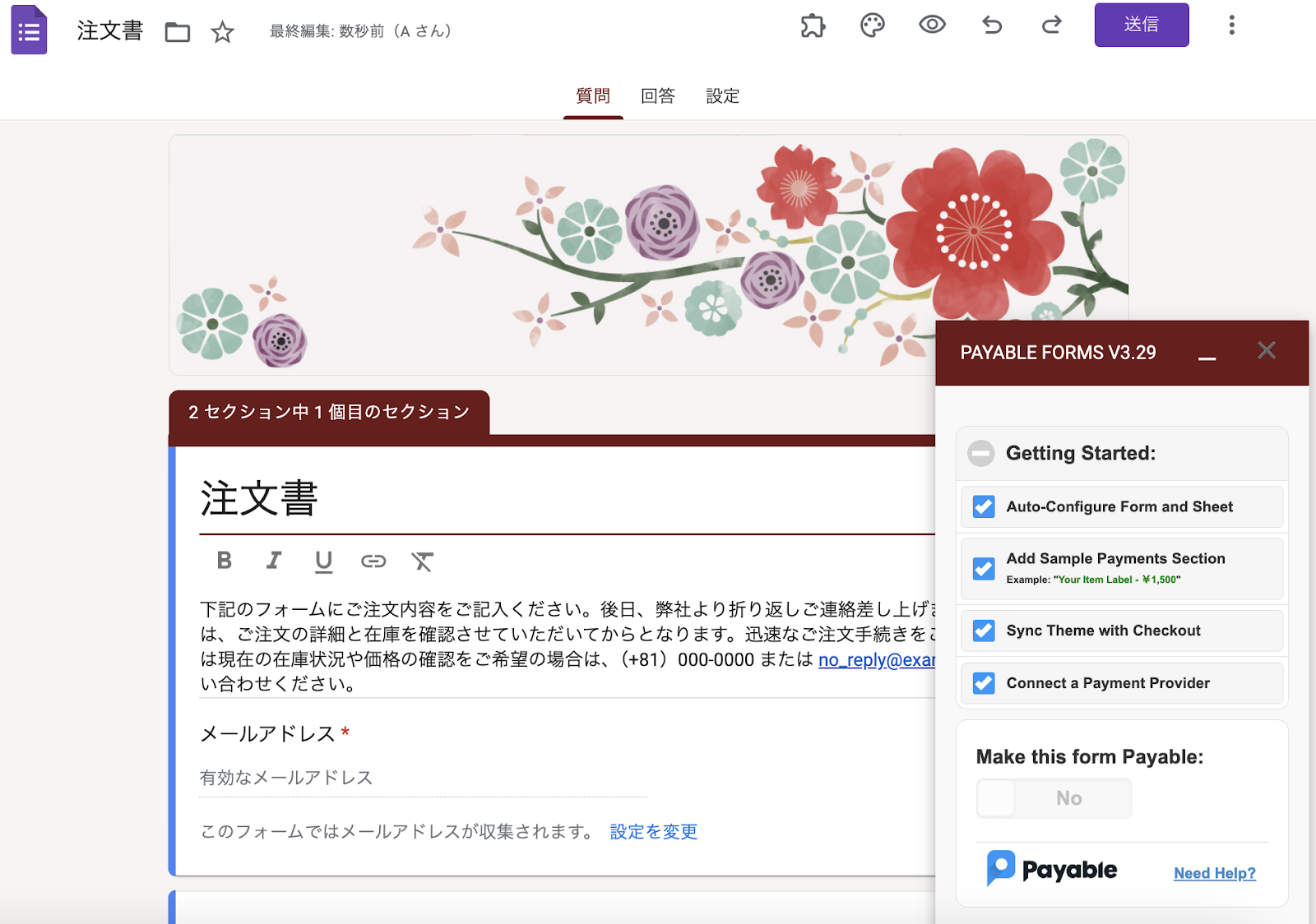
Task: Uncheck Add Sample Payments Section
Action: (984, 569)
